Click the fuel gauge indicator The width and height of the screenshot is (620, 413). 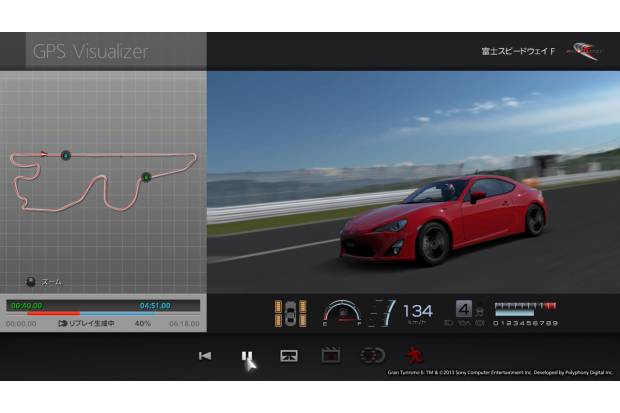(342, 313)
